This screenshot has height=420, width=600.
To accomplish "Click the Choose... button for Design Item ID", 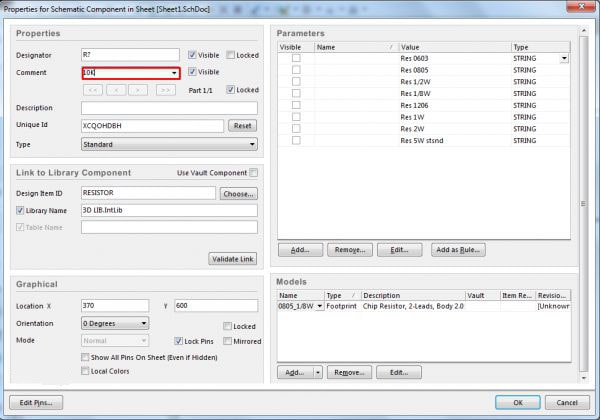I will pyautogui.click(x=238, y=194).
